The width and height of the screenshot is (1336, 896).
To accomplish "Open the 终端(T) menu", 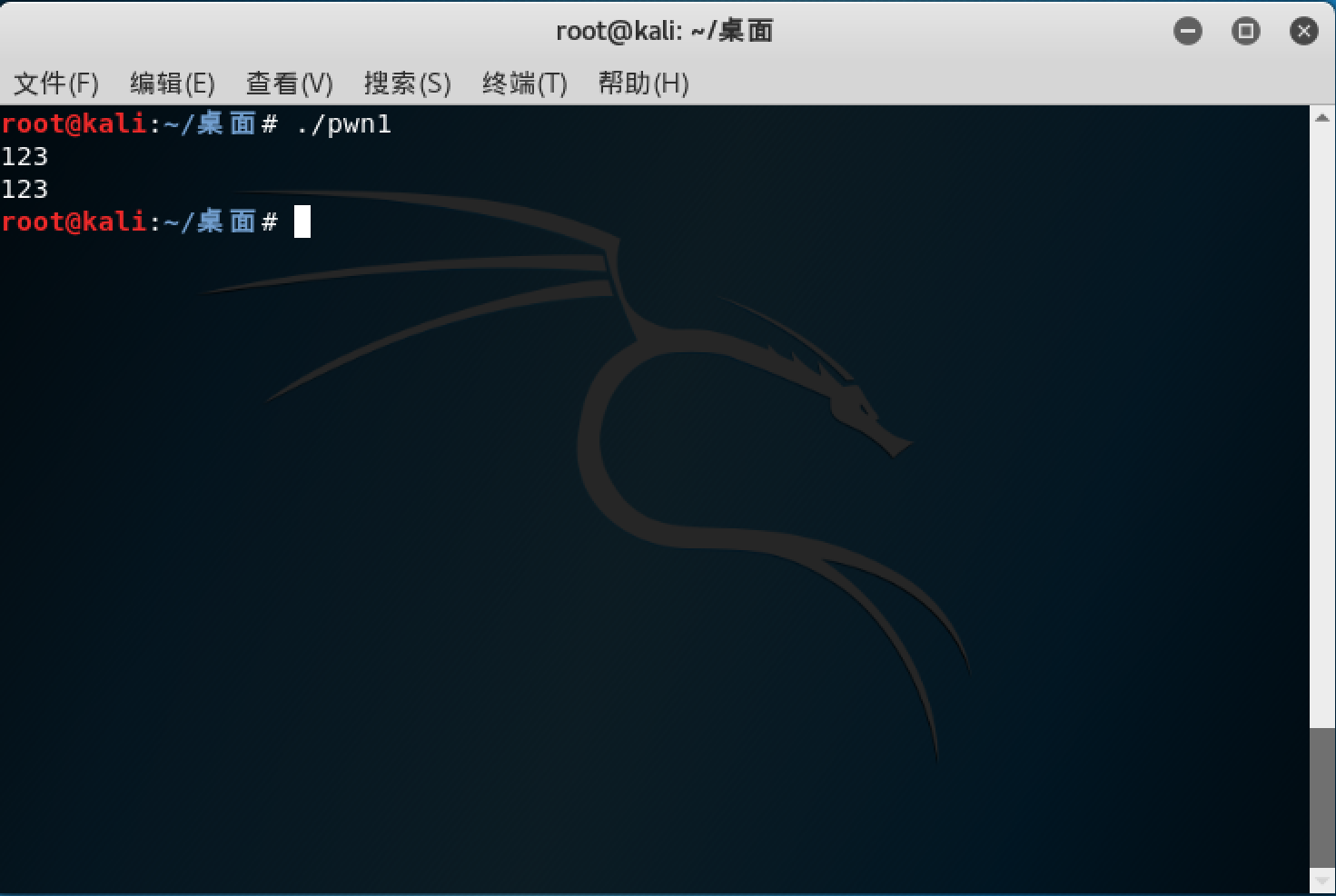I will coord(524,84).
